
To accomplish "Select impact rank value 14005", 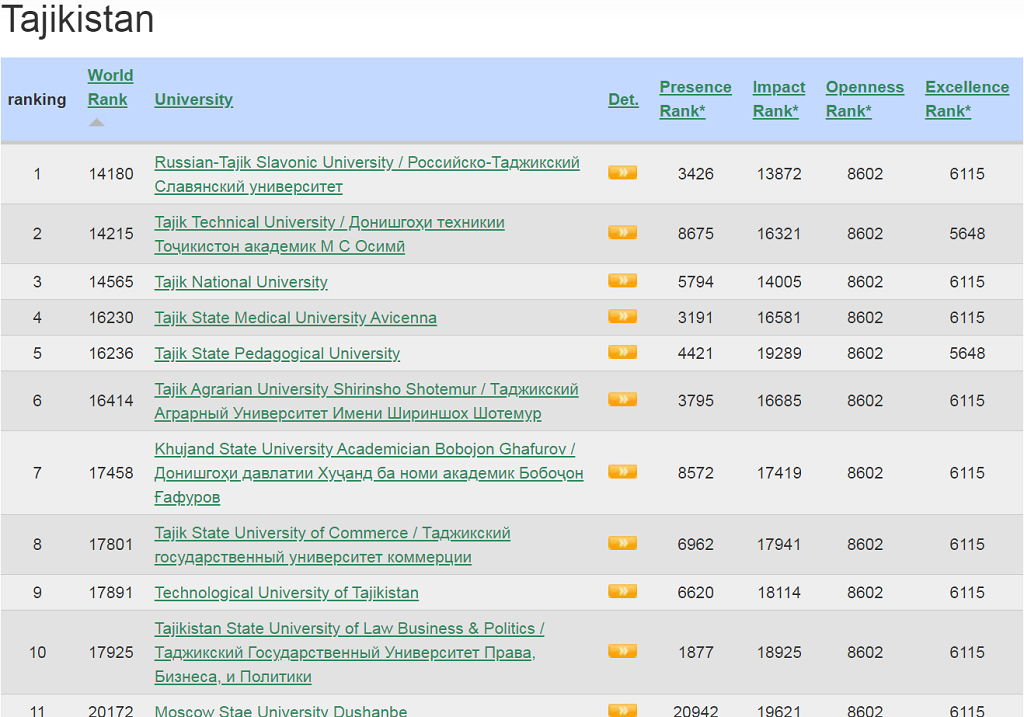I will point(779,282).
